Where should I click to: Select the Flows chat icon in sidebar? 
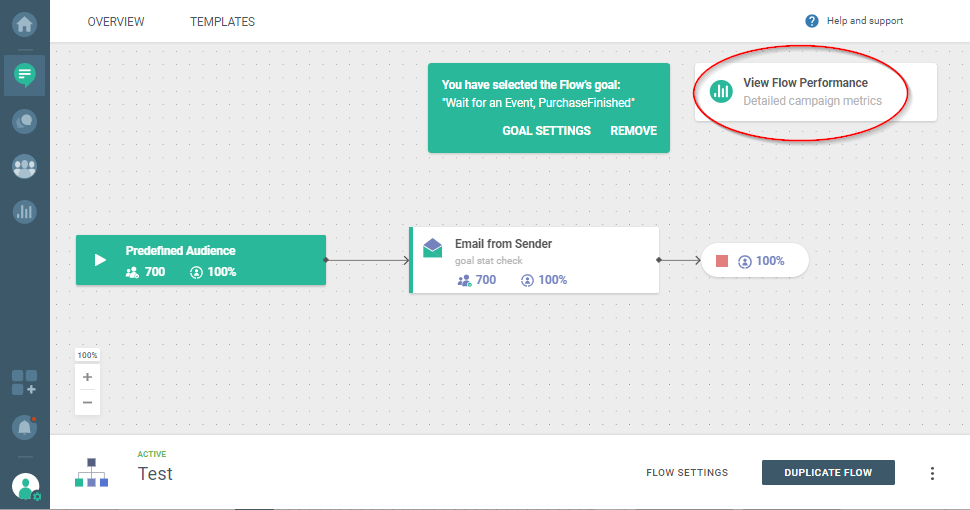click(x=25, y=74)
